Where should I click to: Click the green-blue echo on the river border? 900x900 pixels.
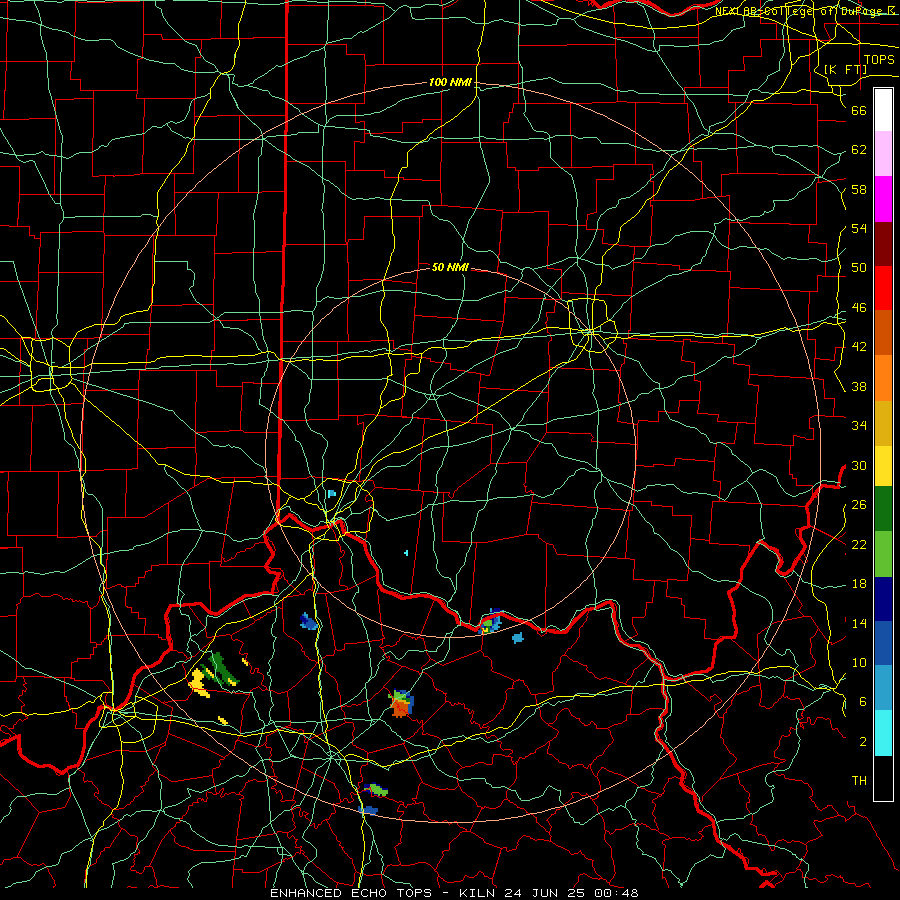click(x=490, y=622)
